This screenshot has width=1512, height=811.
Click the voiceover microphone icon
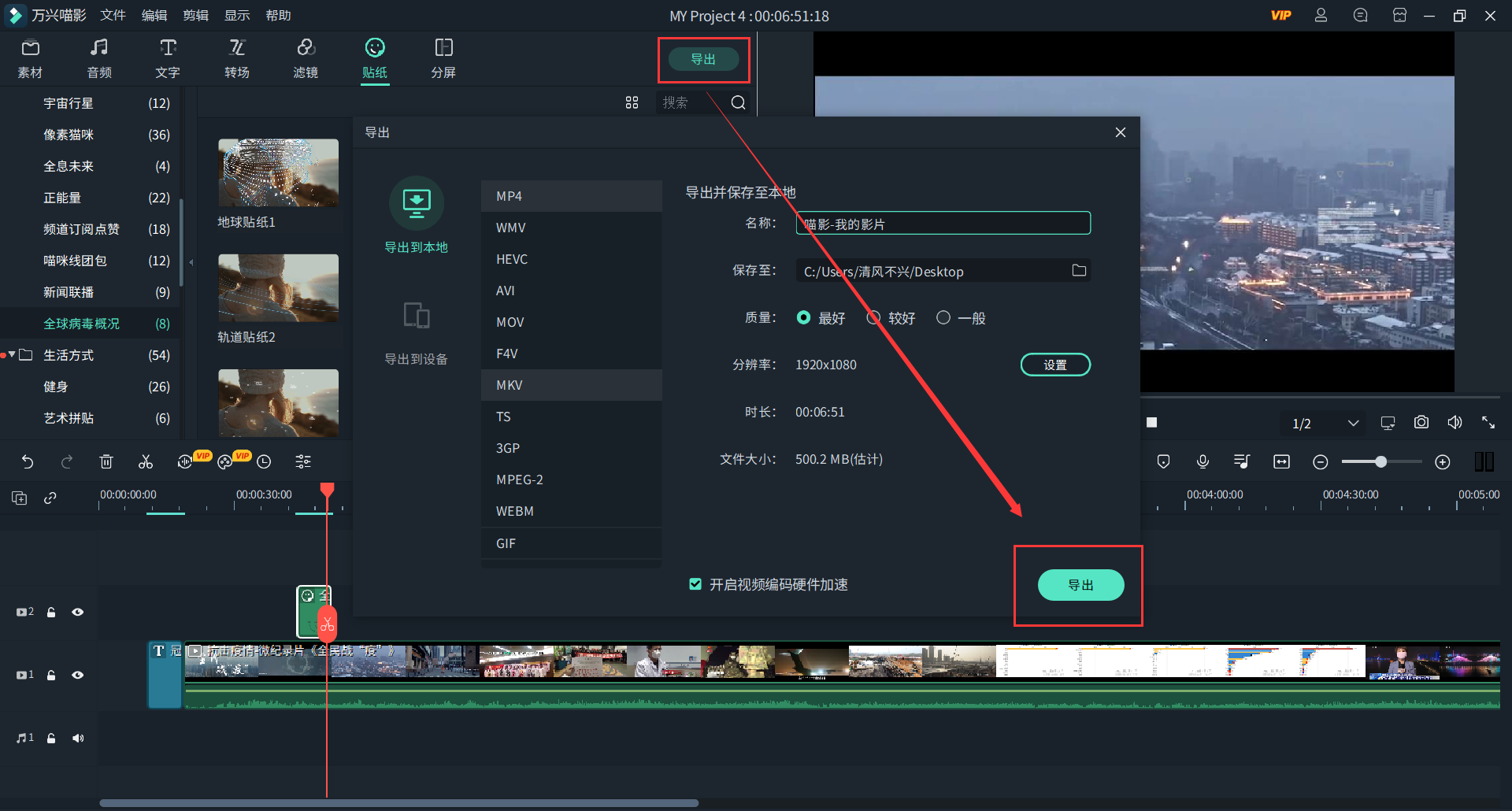pyautogui.click(x=1203, y=462)
